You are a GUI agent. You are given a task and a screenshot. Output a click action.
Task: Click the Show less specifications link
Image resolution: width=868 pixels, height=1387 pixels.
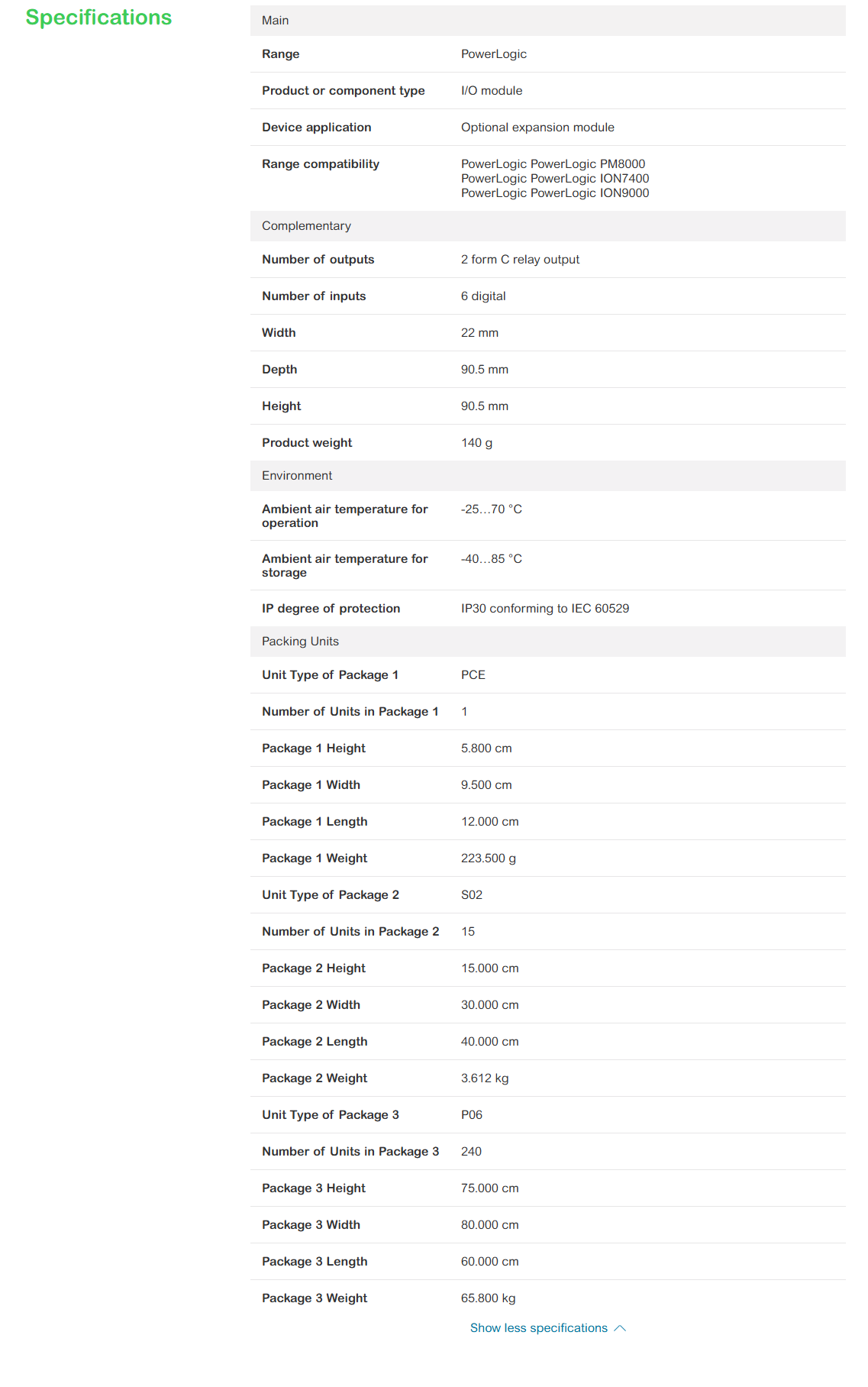tap(538, 1327)
